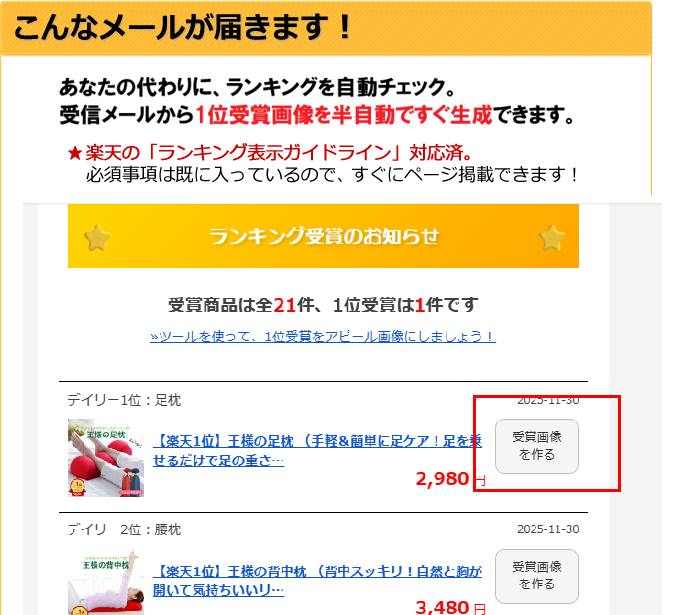Click the right gold star in the banner
Screen dimensions: 697x615
pyautogui.click(x=552, y=238)
